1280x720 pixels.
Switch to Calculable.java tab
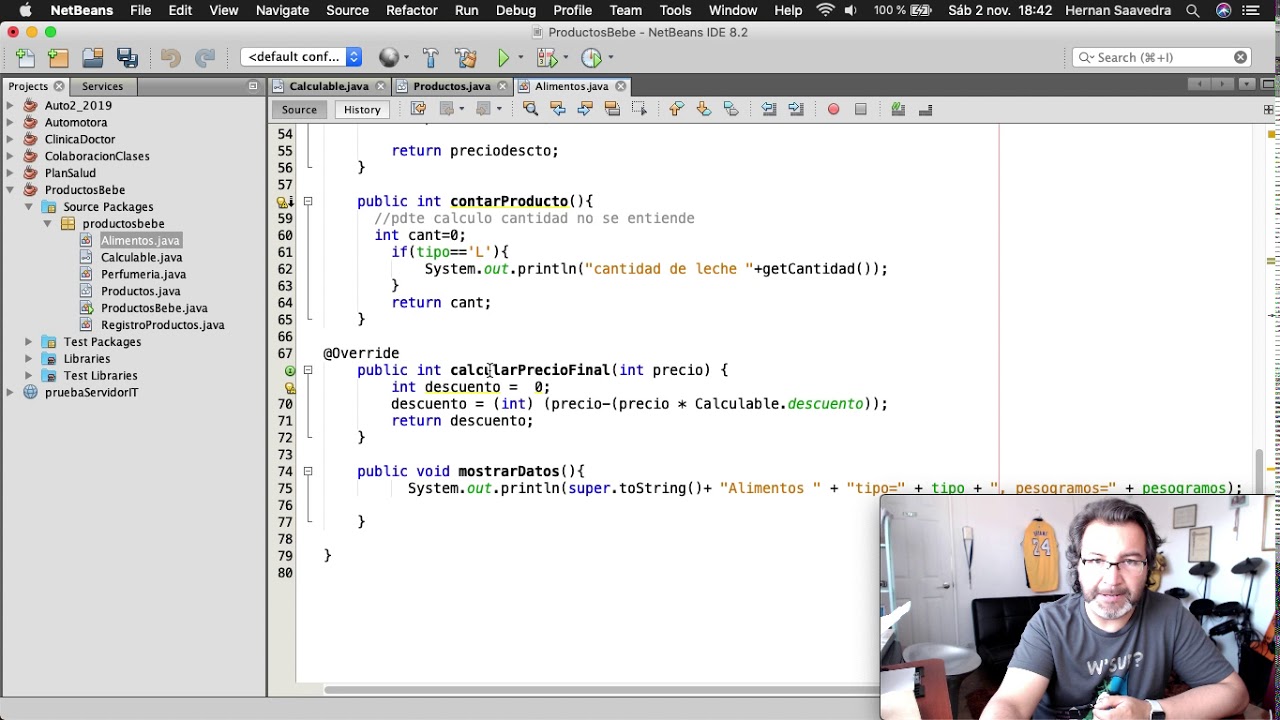(x=329, y=86)
